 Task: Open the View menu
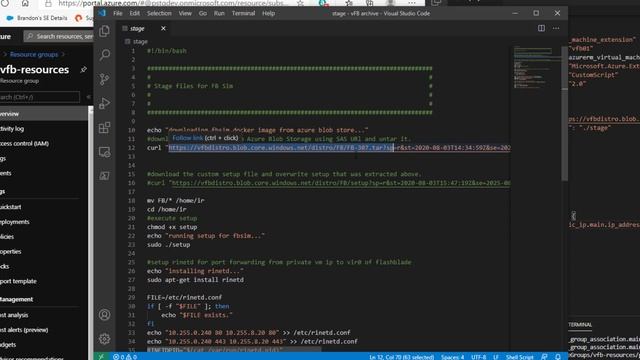click(x=185, y=13)
